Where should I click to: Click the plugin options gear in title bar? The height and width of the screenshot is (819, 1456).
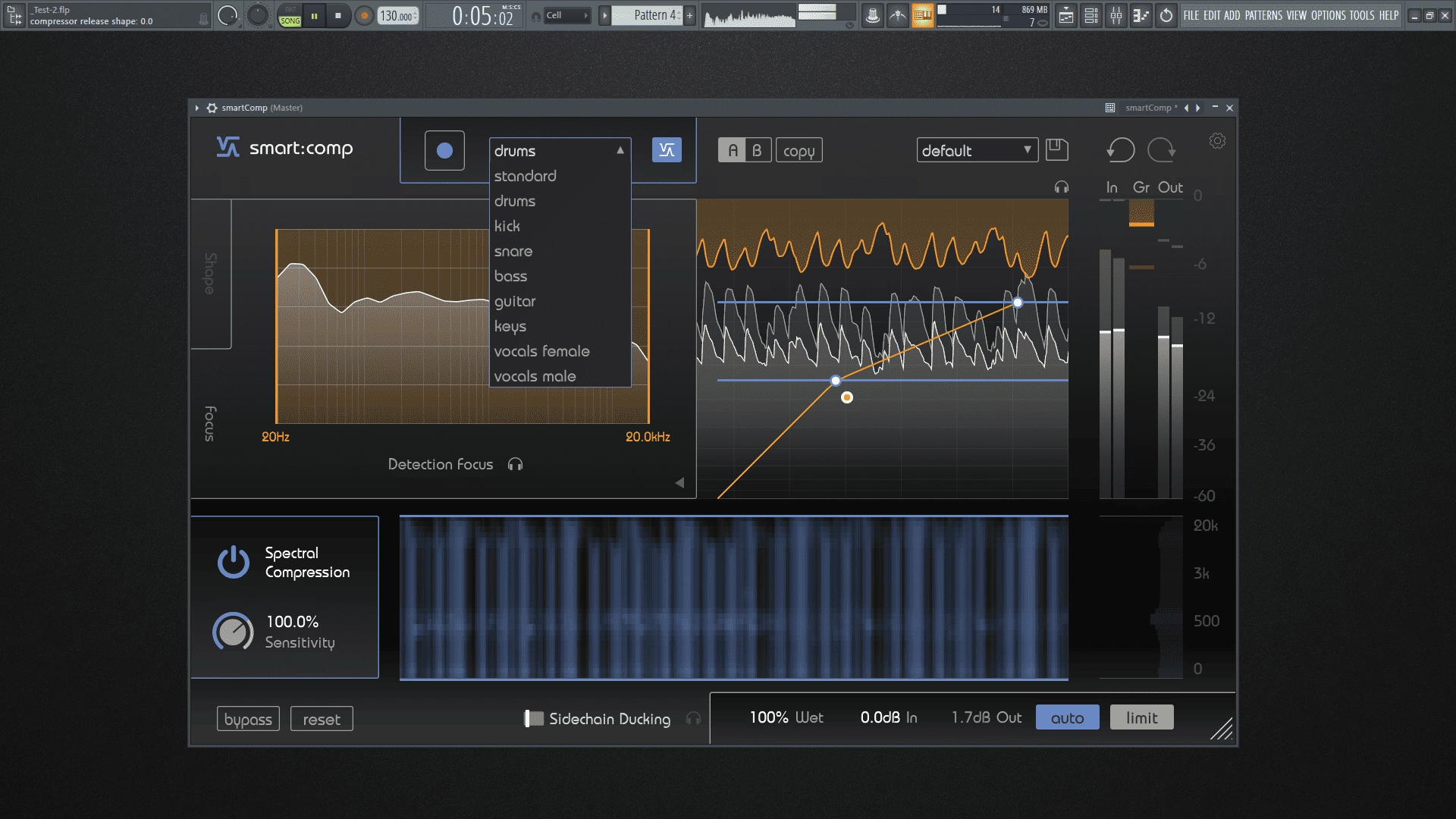212,108
